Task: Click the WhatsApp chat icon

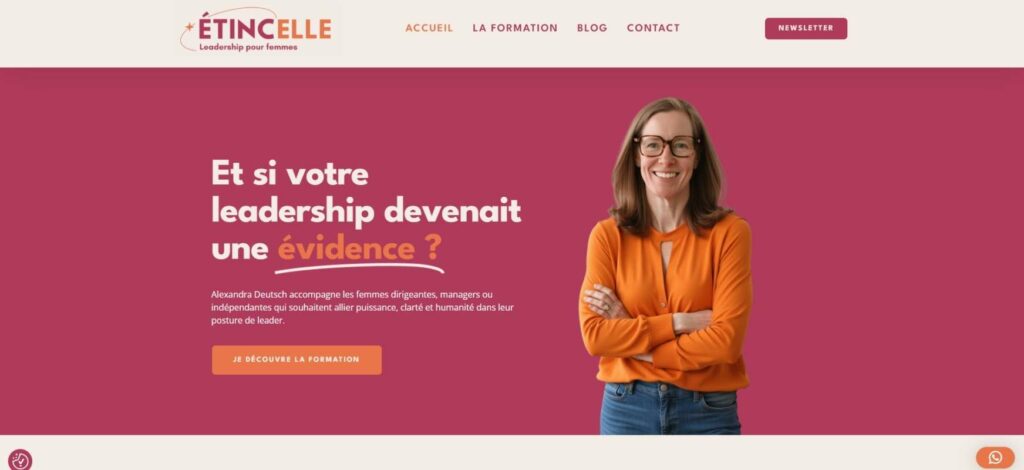Action: click(995, 458)
